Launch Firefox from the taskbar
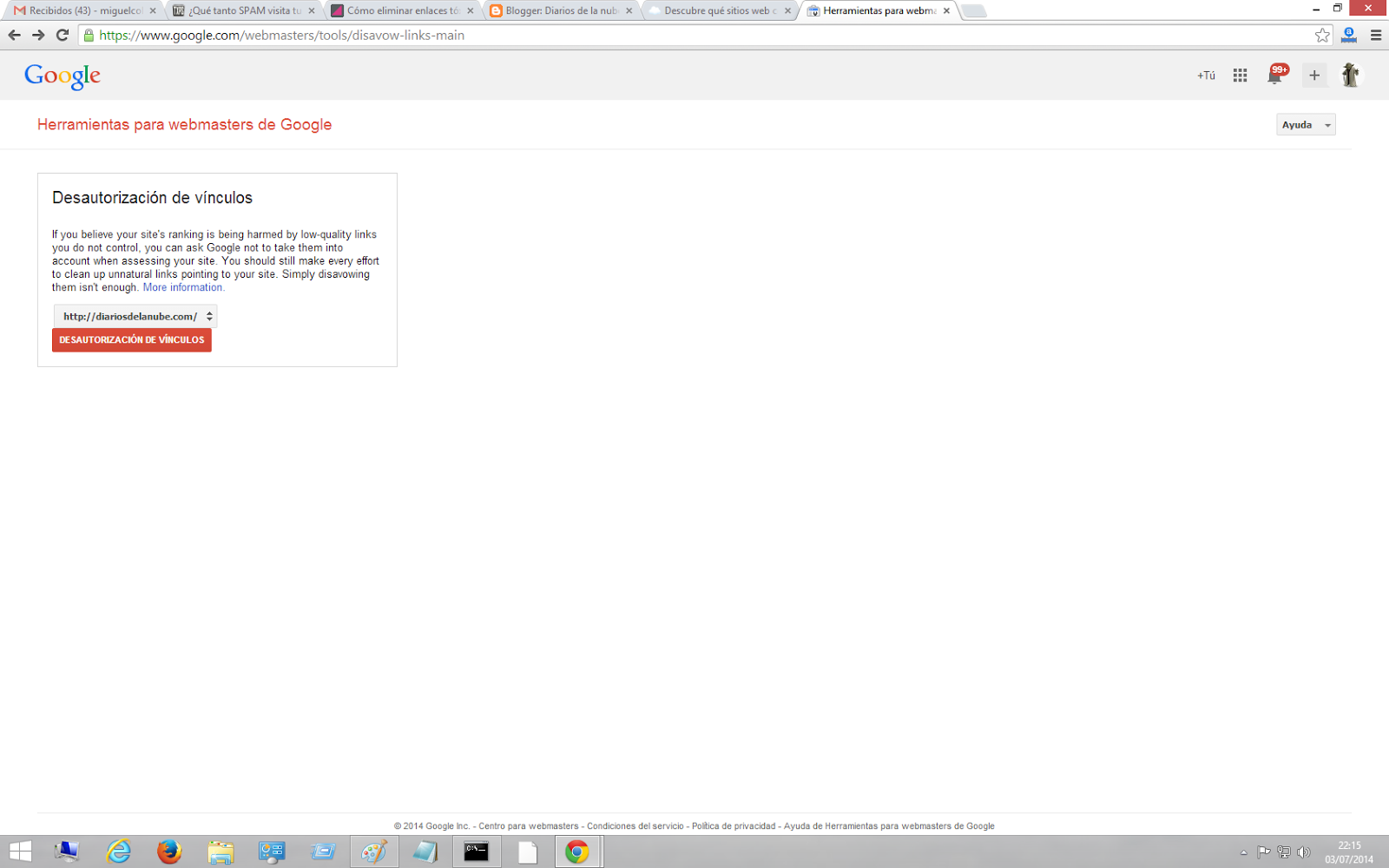This screenshot has width=1389, height=868. [169, 852]
